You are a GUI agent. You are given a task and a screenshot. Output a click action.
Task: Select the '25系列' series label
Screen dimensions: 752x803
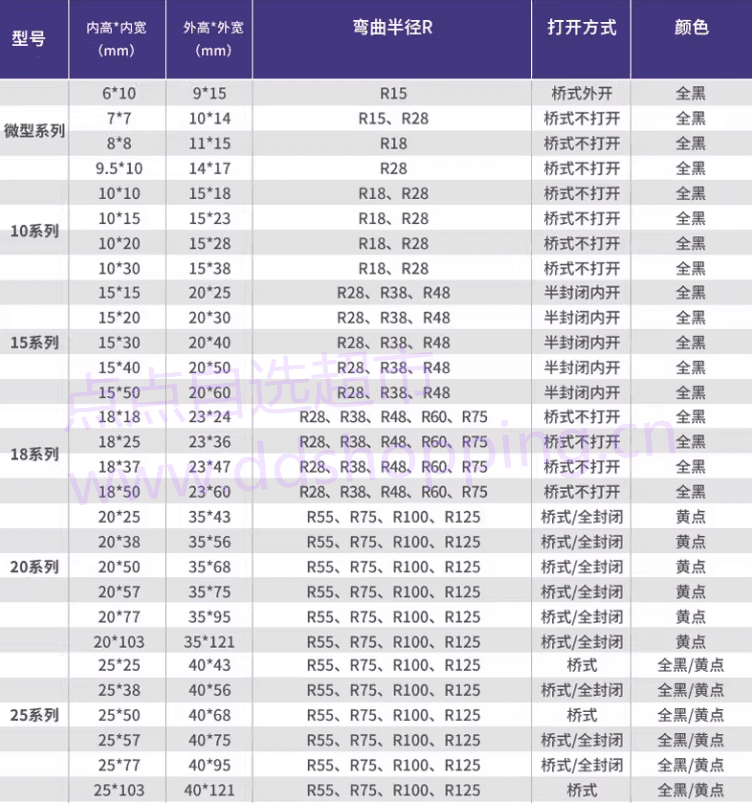pyautogui.click(x=34, y=715)
